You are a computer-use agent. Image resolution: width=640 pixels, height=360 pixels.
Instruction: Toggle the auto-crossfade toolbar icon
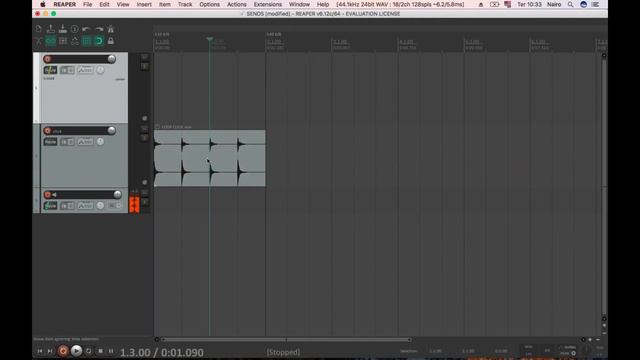[x=38, y=41]
